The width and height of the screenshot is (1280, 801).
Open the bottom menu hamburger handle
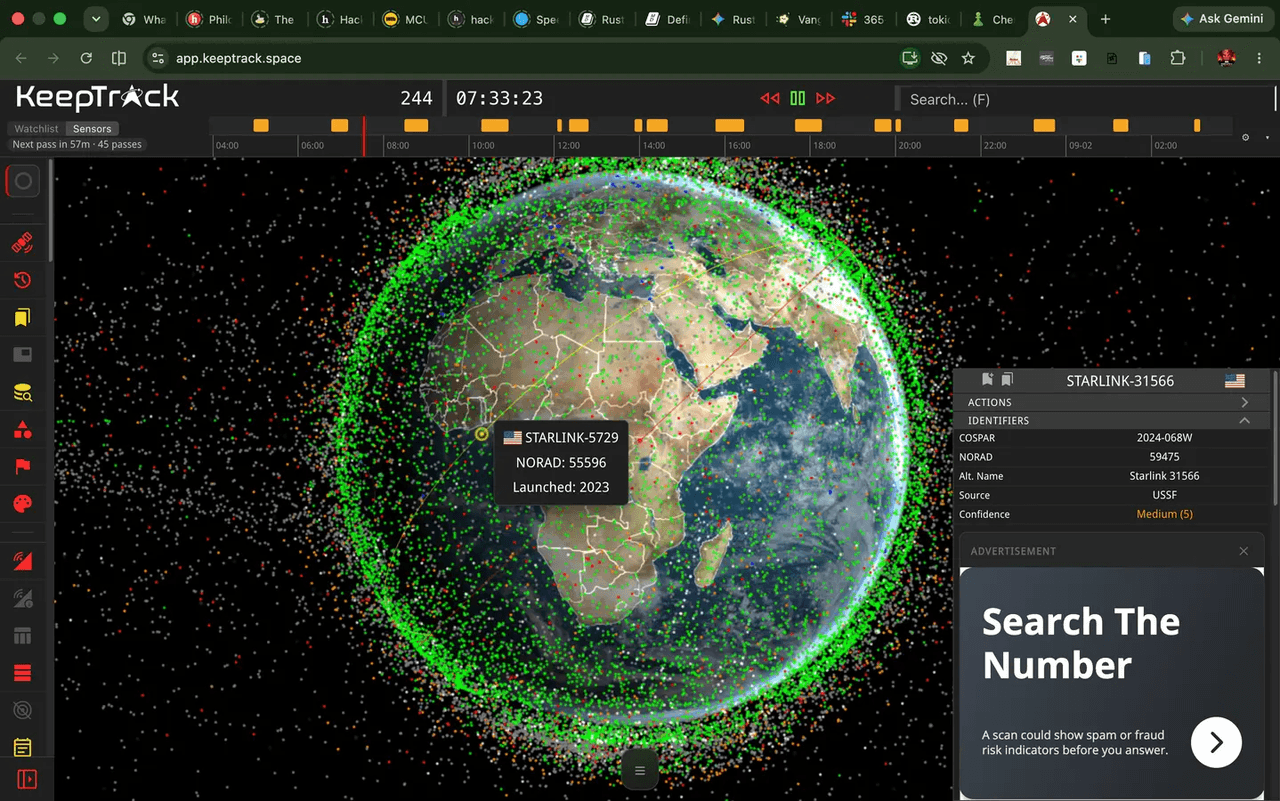coord(640,770)
